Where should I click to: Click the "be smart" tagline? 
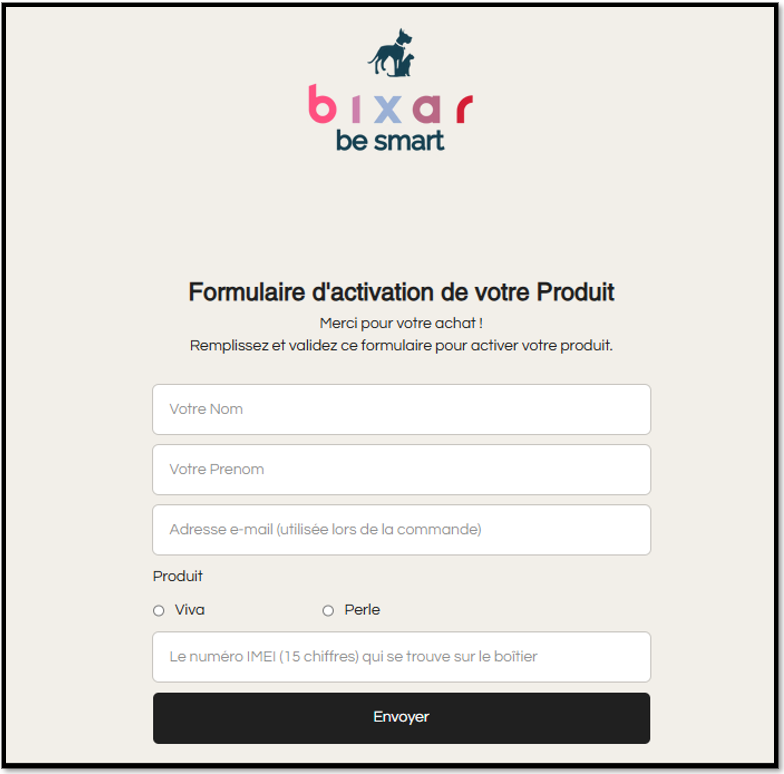tap(390, 141)
